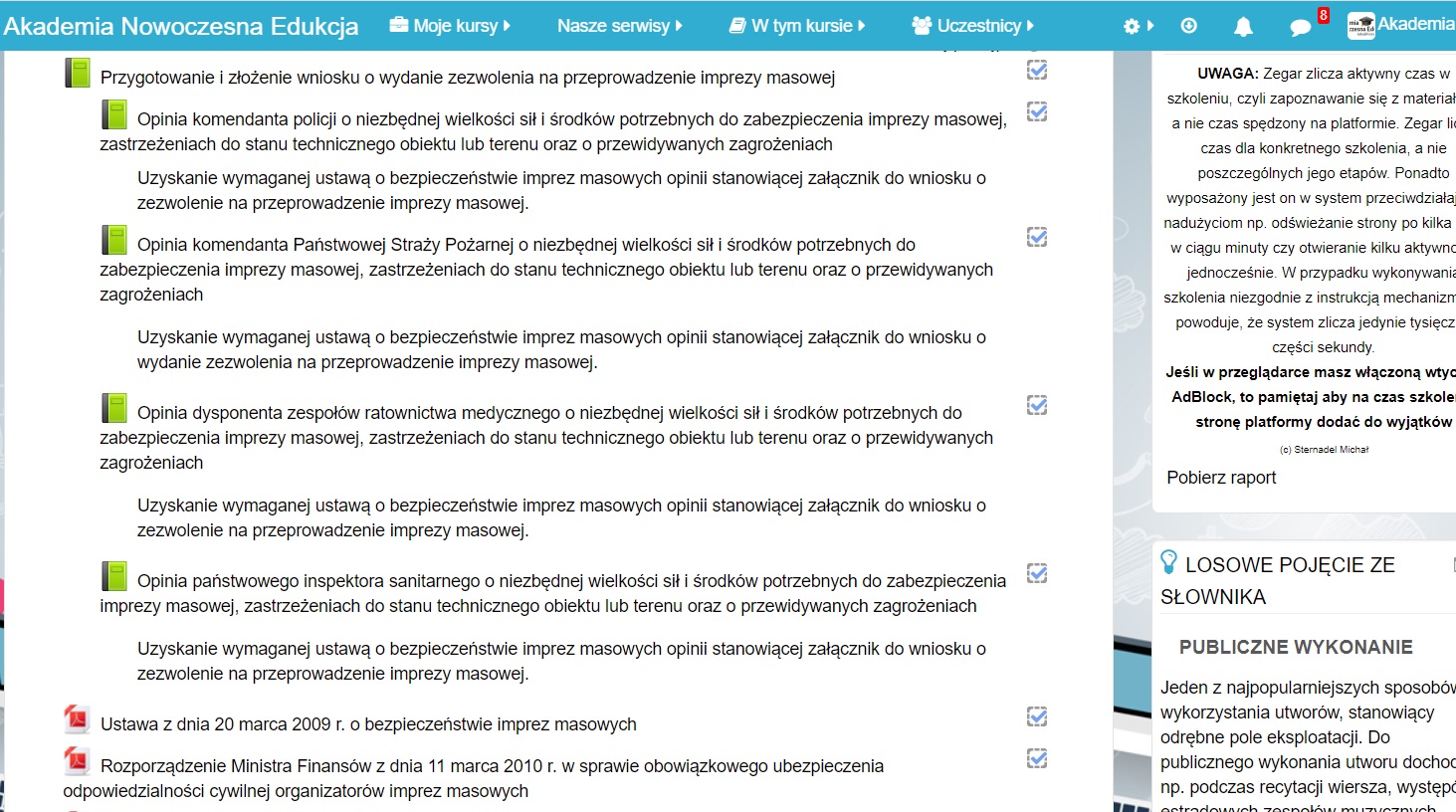
Task: Open green book icon for police commander opinion
Action: 114,115
